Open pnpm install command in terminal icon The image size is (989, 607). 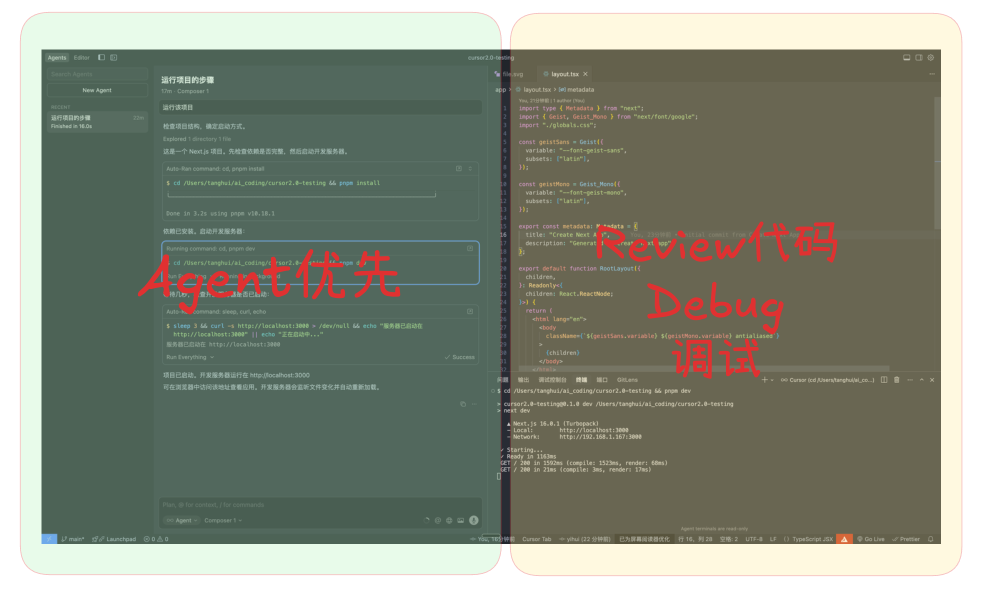pos(459,169)
